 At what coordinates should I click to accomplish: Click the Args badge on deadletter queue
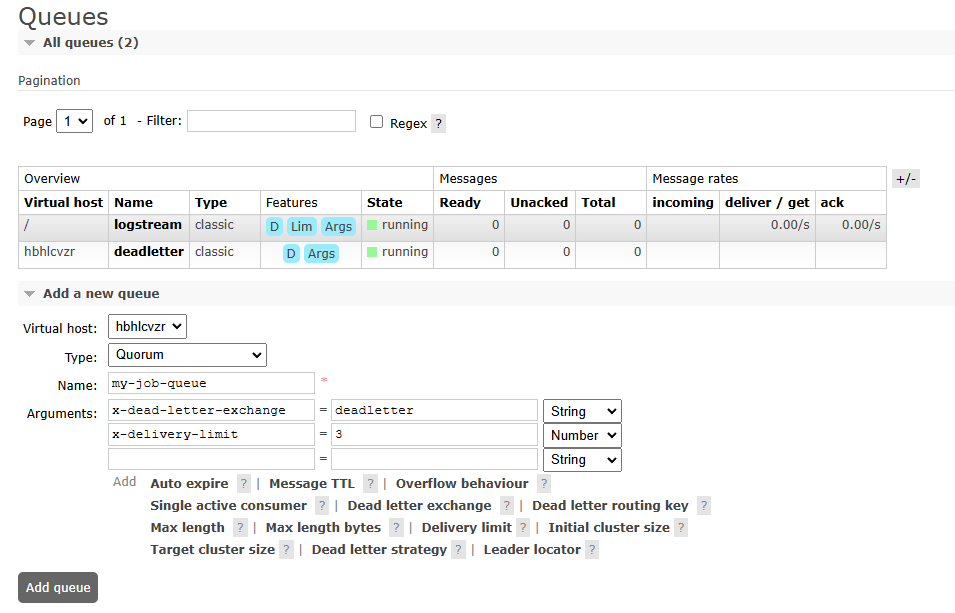[321, 253]
